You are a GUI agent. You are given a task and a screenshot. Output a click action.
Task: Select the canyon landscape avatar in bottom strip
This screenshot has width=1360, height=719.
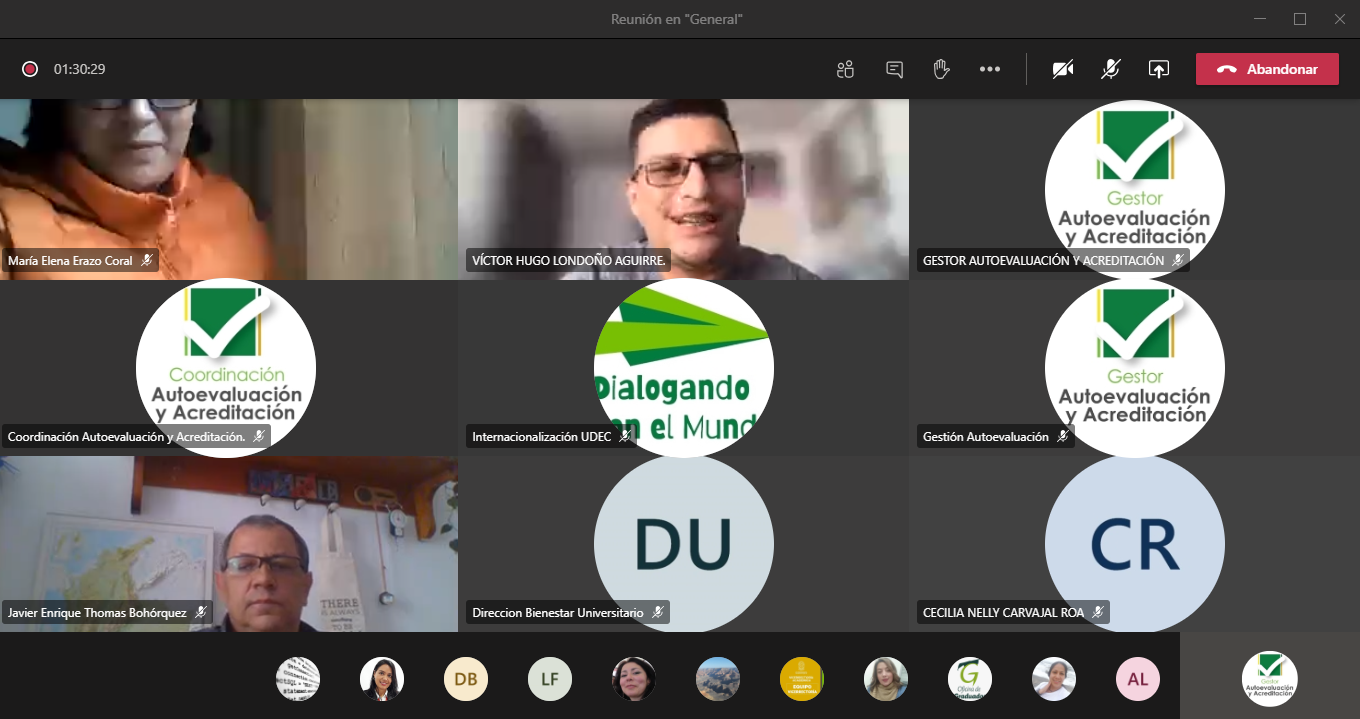(718, 679)
